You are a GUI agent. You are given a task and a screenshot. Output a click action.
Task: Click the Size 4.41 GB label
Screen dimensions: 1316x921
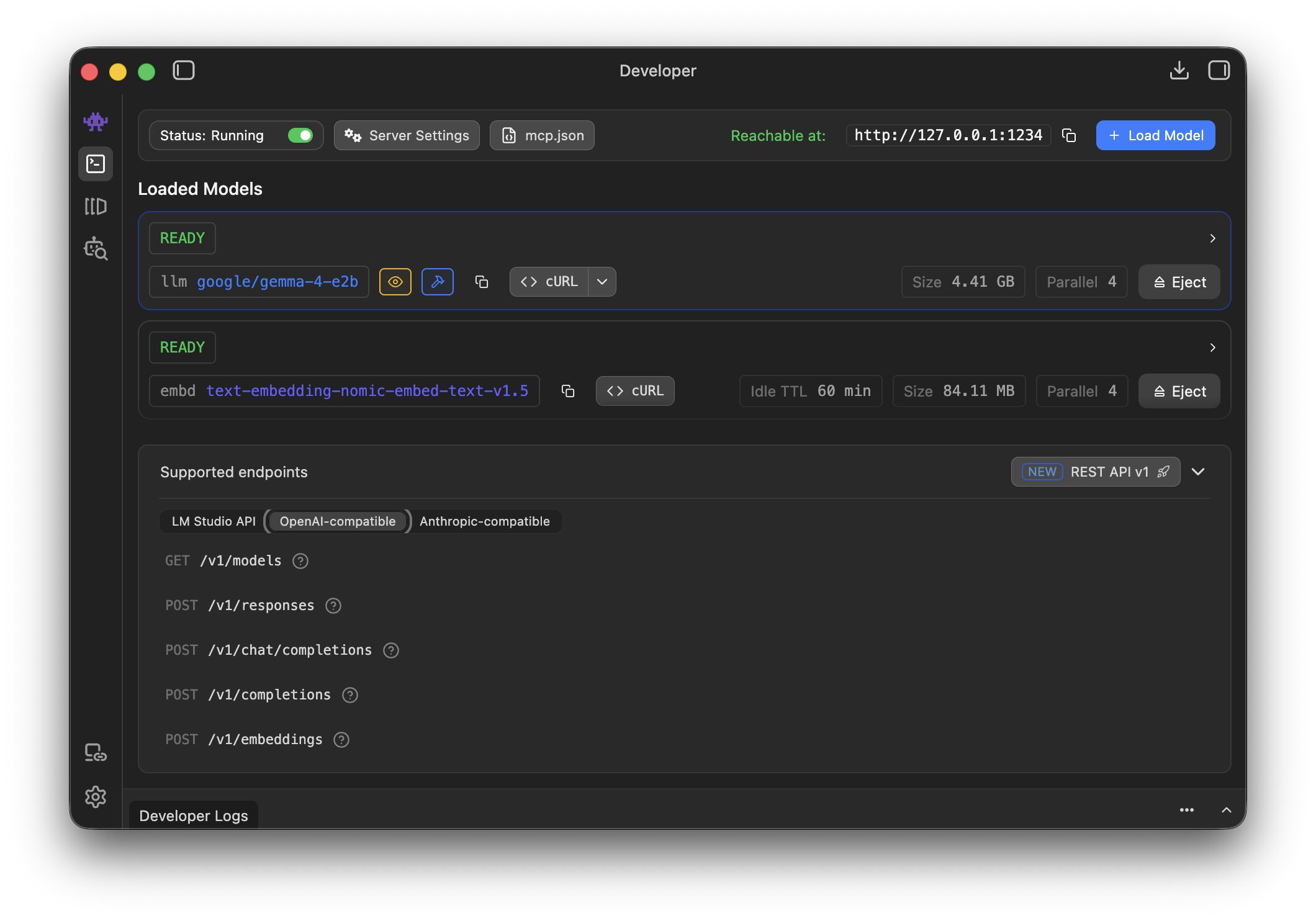[963, 282]
